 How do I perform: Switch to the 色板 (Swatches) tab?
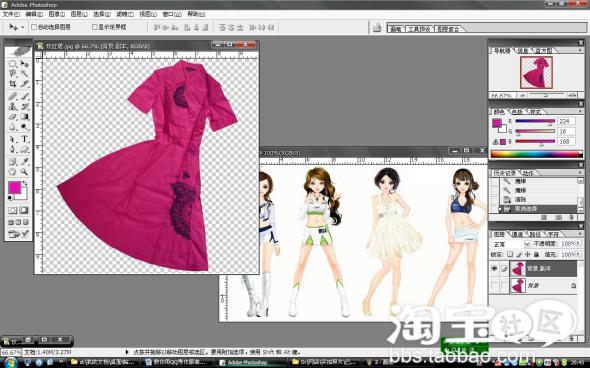click(517, 112)
